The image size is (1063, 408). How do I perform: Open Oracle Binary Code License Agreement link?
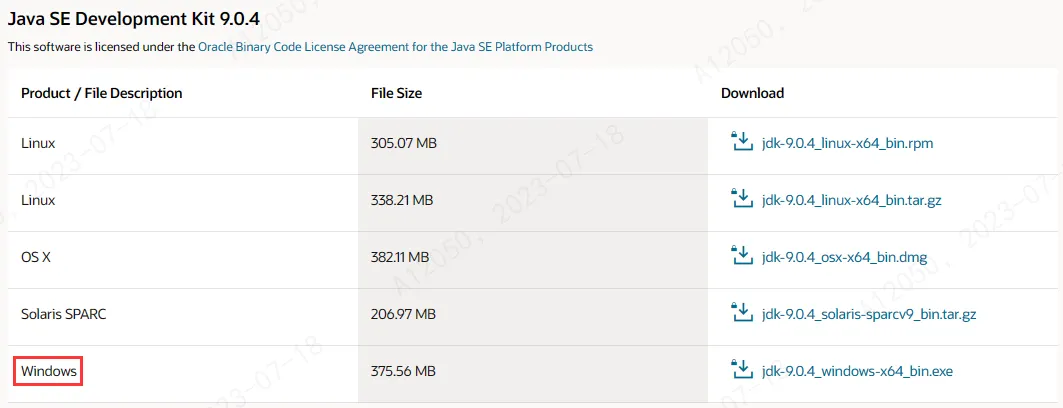click(x=395, y=47)
